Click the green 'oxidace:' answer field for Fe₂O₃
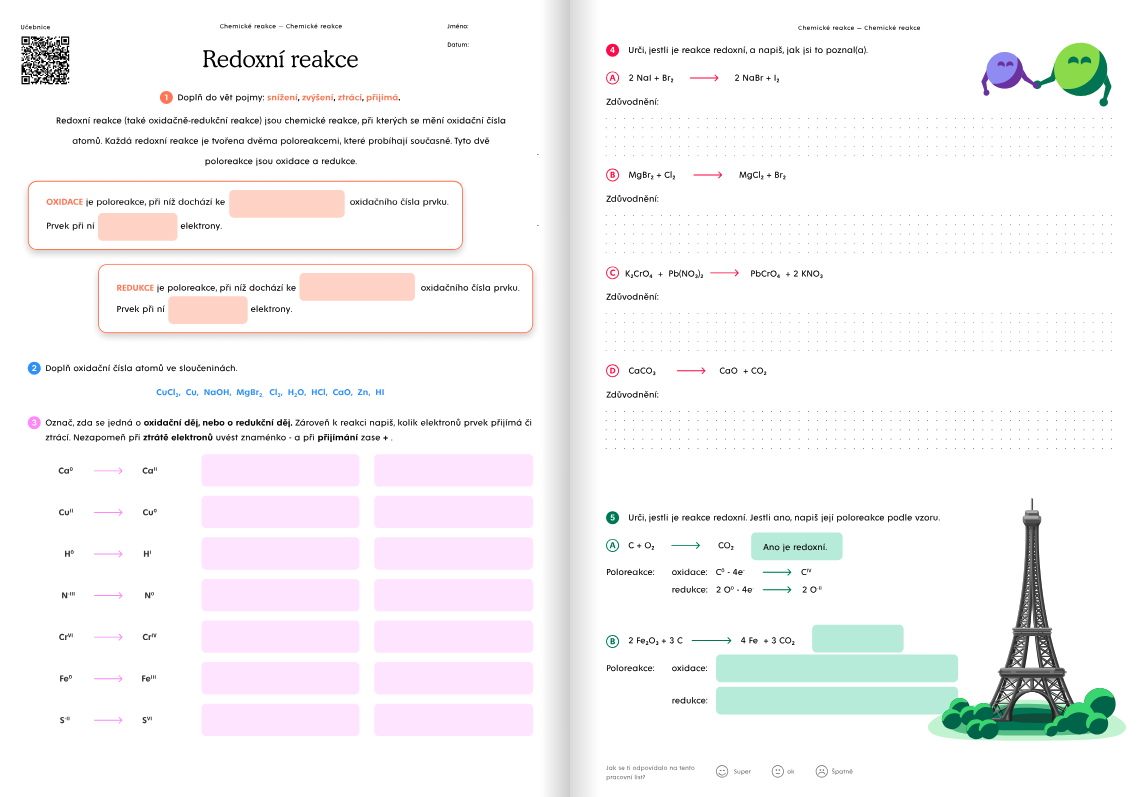This screenshot has width=1138, height=797. [x=836, y=668]
